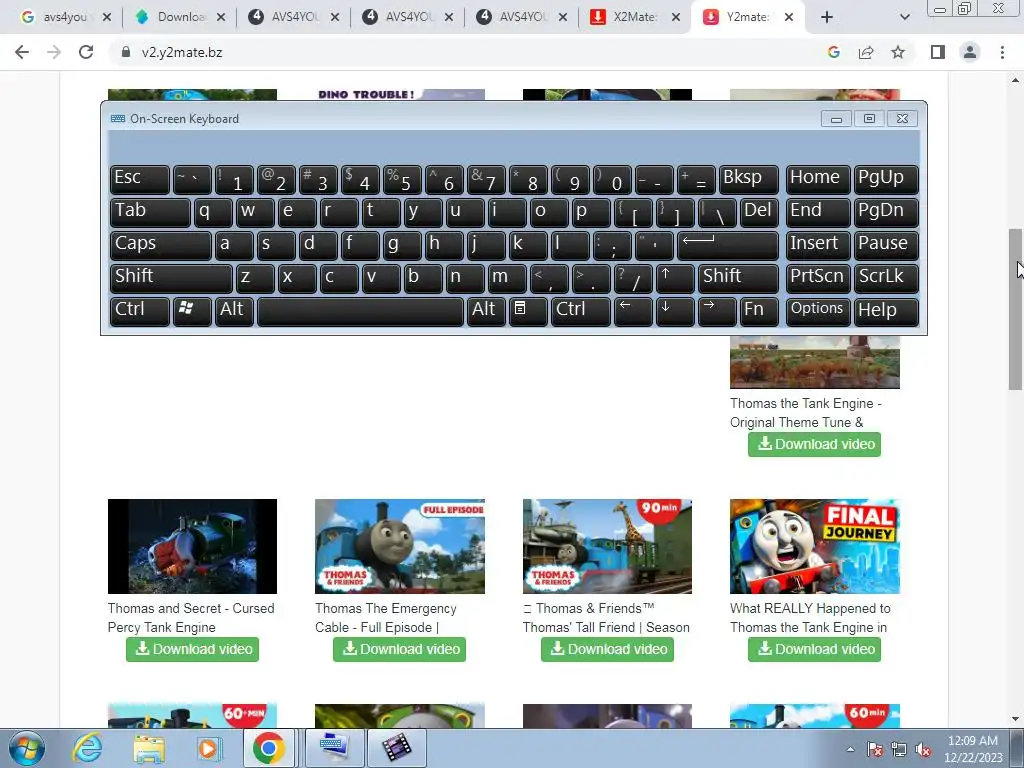Click the context menu key on keyboard
The width and height of the screenshot is (1024, 768).
coord(528,311)
